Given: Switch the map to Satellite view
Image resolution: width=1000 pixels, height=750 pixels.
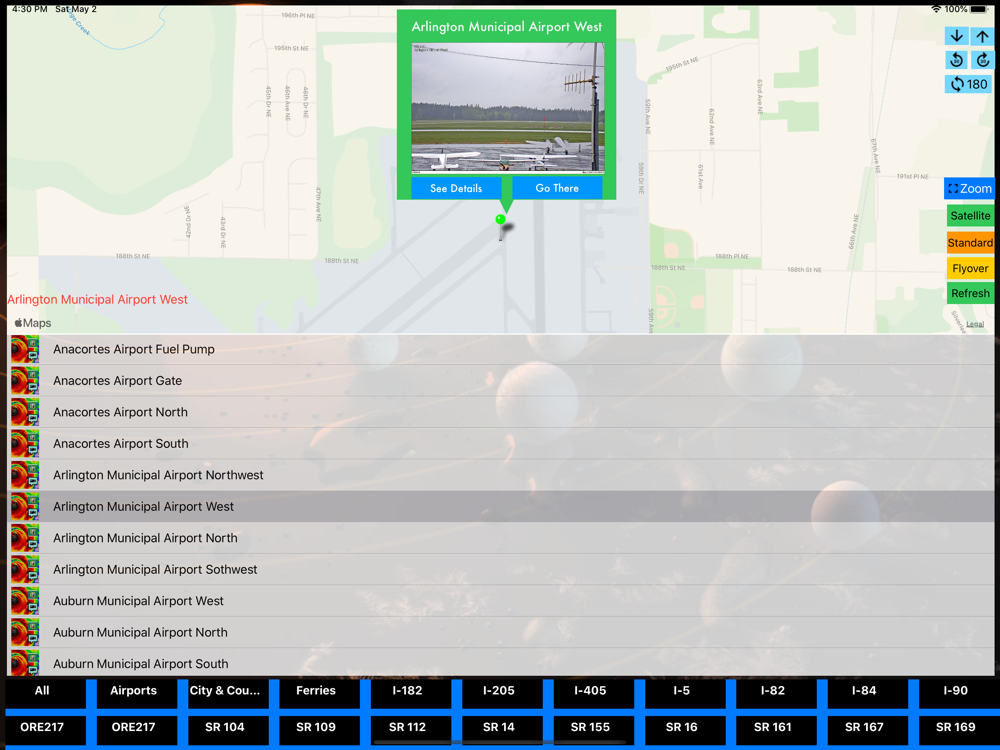Looking at the screenshot, I should click(x=970, y=216).
